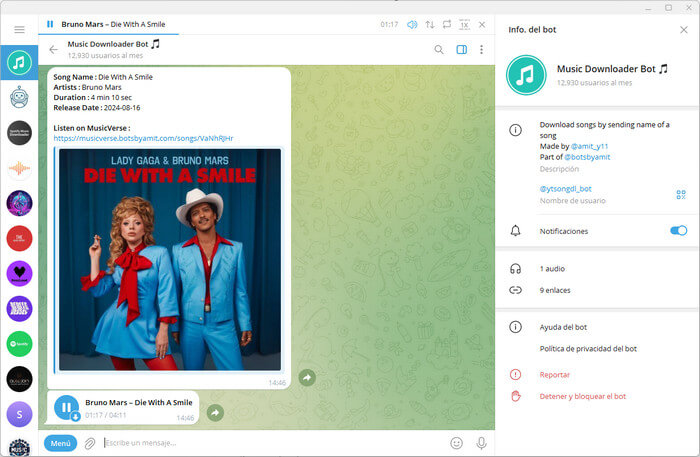
Task: Toggle the repeat track icon
Action: tap(447, 25)
